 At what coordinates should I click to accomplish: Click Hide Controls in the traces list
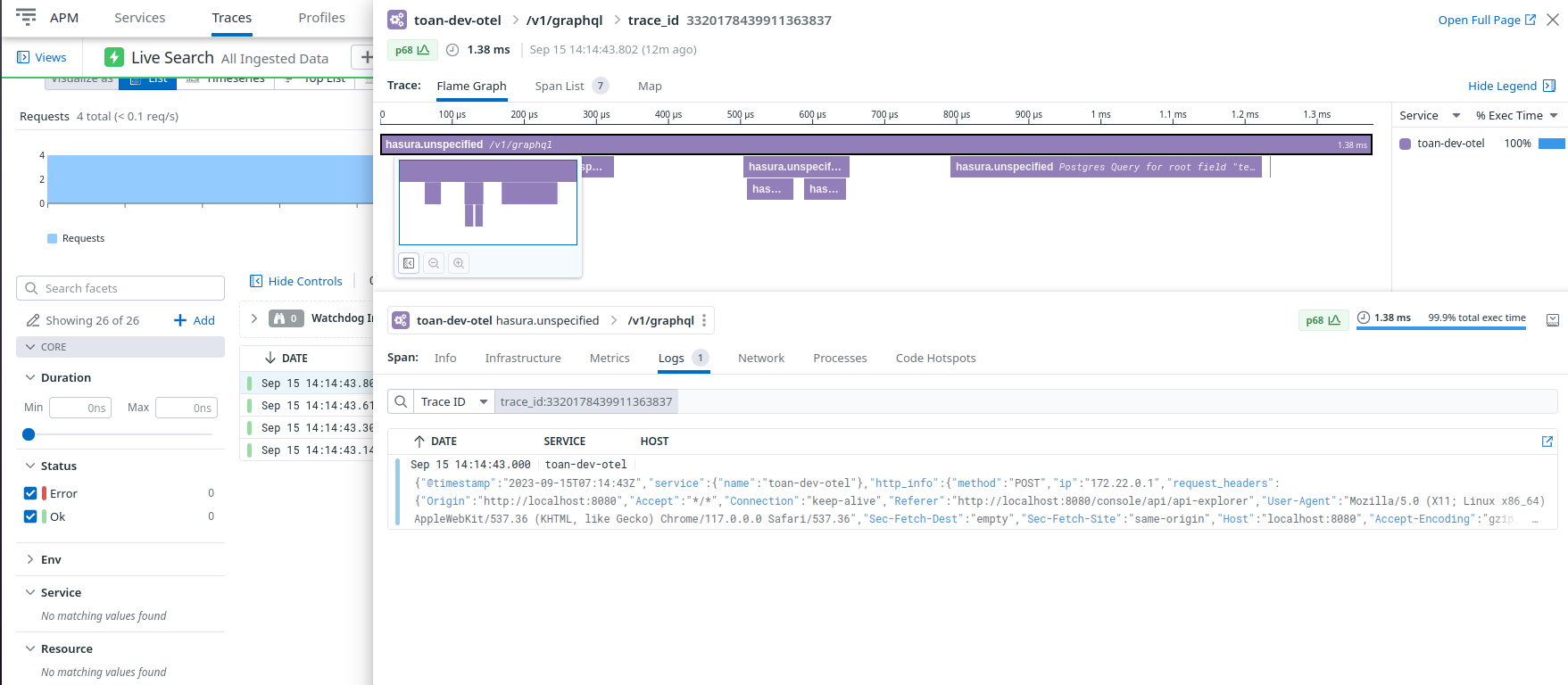click(296, 281)
